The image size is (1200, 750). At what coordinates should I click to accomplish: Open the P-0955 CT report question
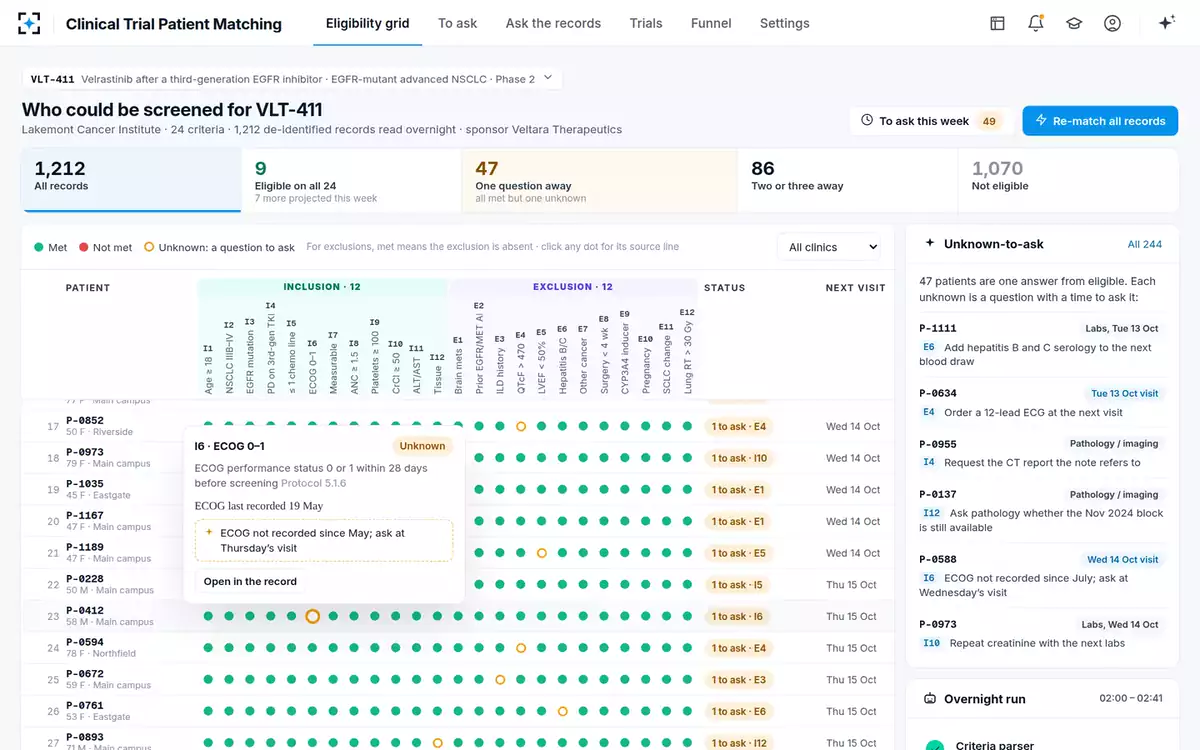point(1041,453)
